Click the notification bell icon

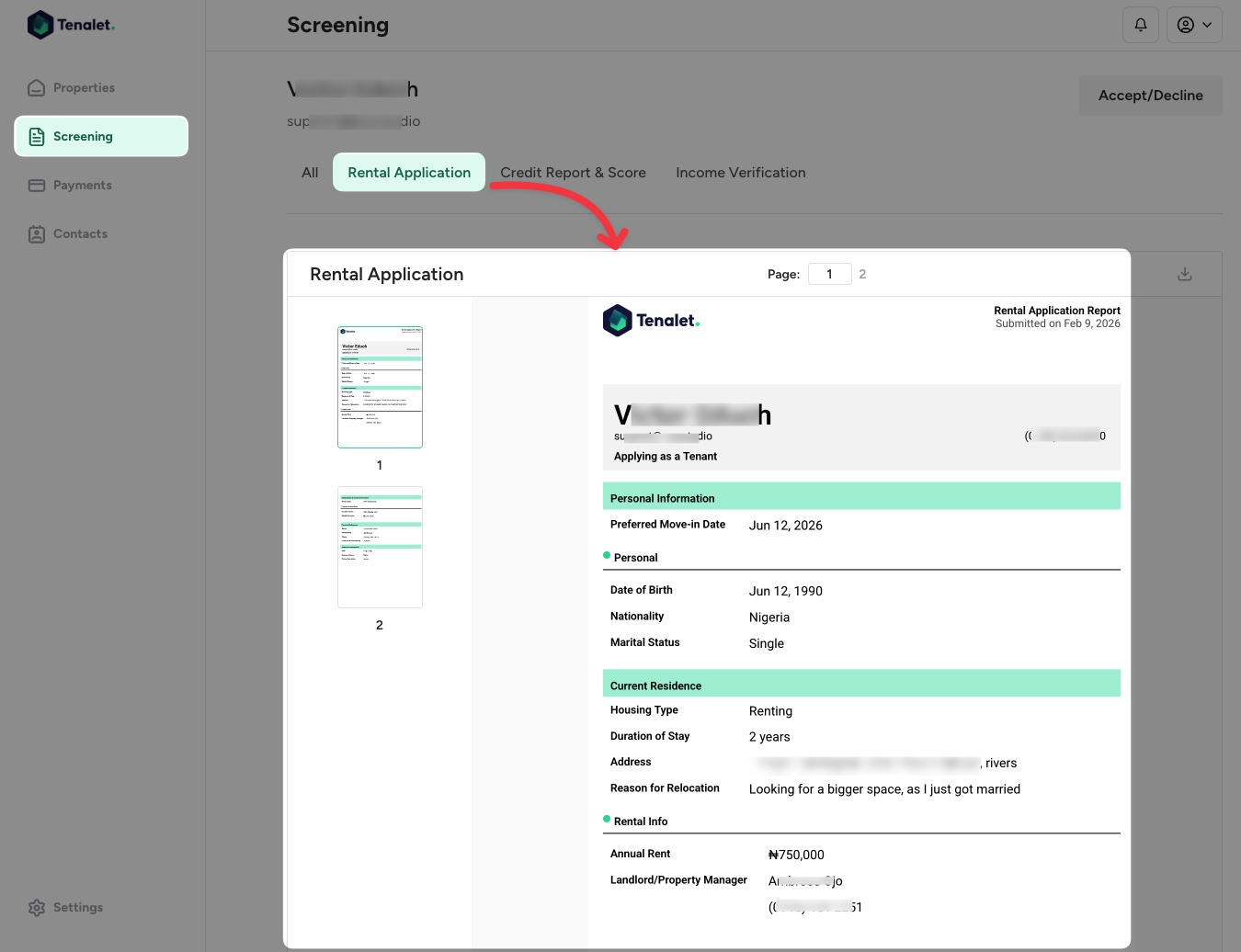coord(1140,25)
